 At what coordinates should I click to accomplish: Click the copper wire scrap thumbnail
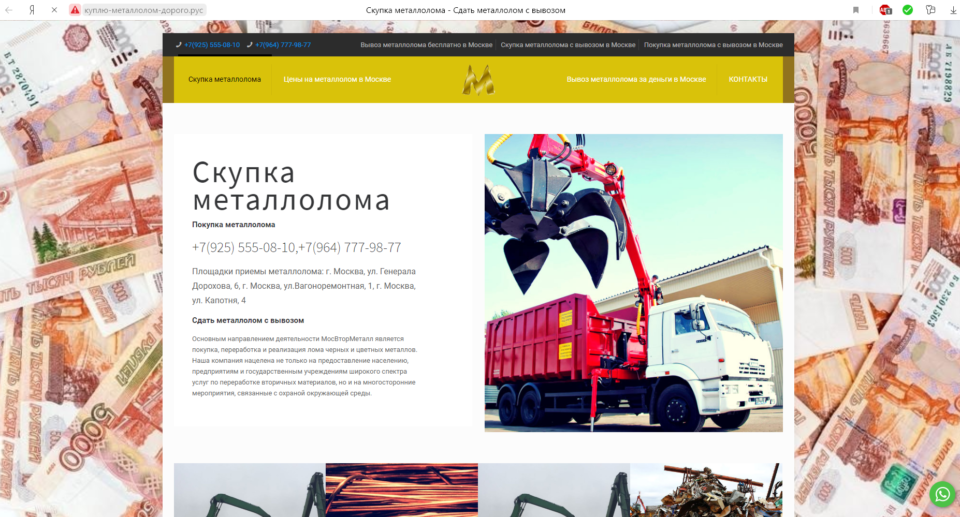(402, 489)
